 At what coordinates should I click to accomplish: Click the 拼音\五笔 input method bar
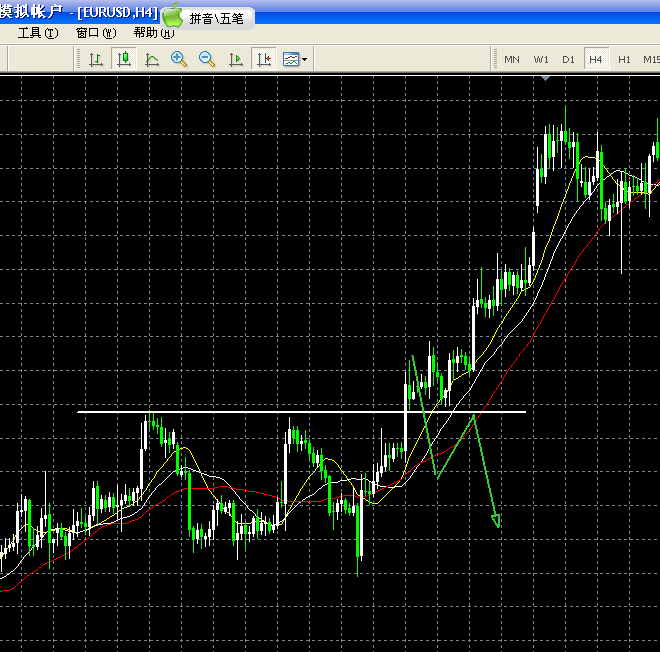point(217,19)
